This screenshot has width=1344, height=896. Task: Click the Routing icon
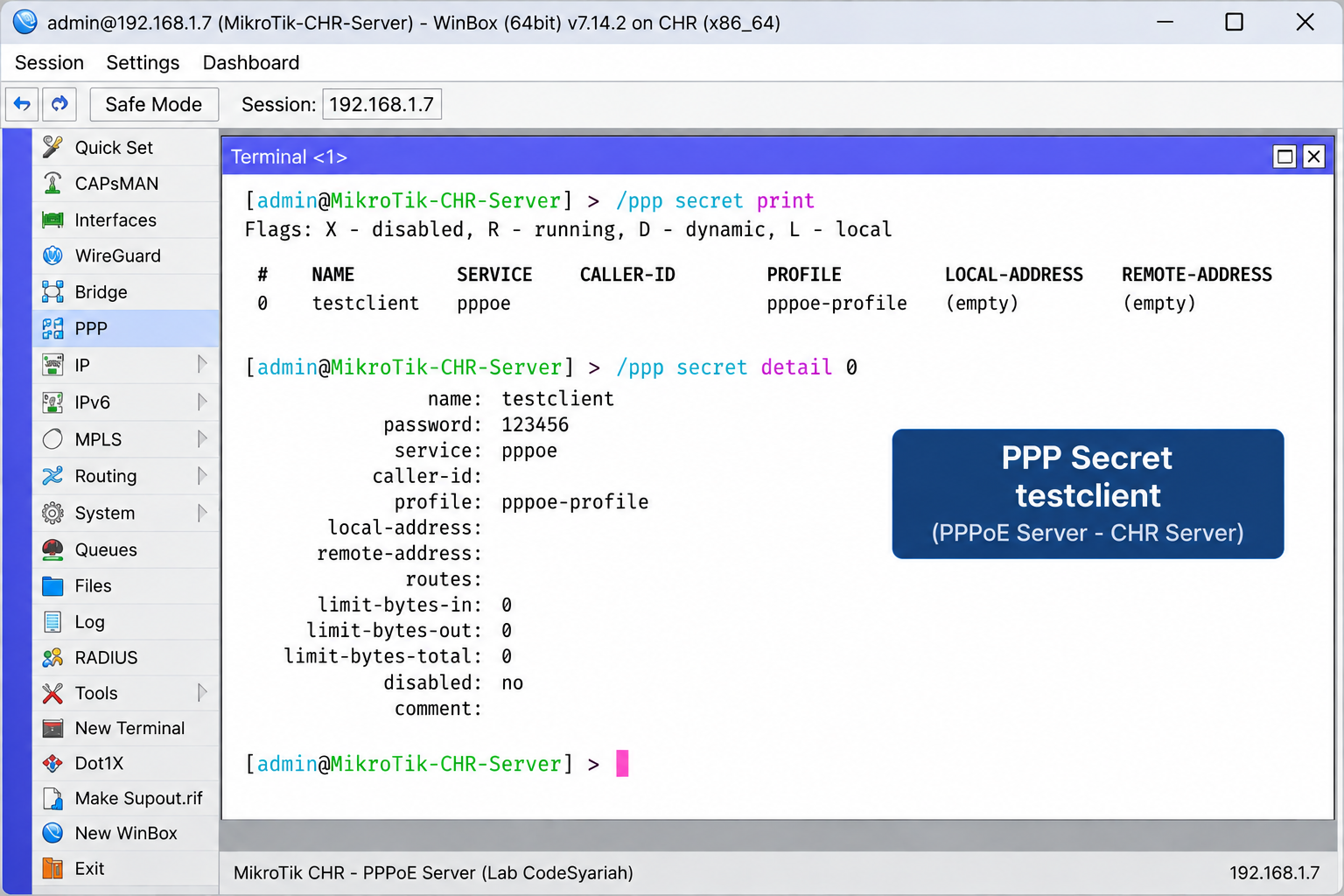[x=52, y=476]
